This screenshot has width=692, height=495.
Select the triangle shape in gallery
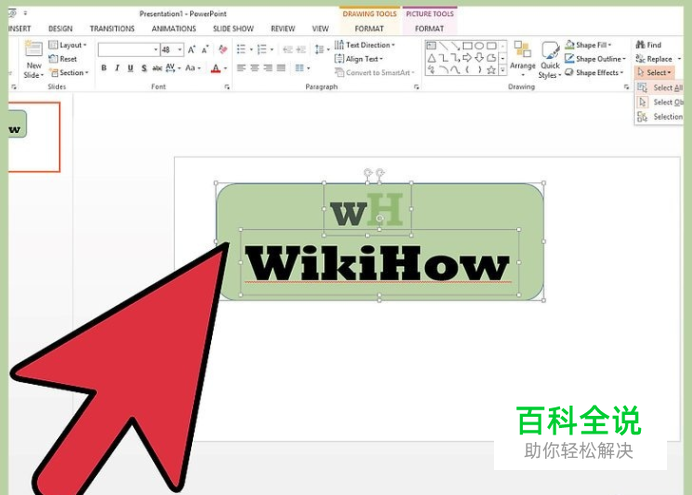(x=432, y=58)
